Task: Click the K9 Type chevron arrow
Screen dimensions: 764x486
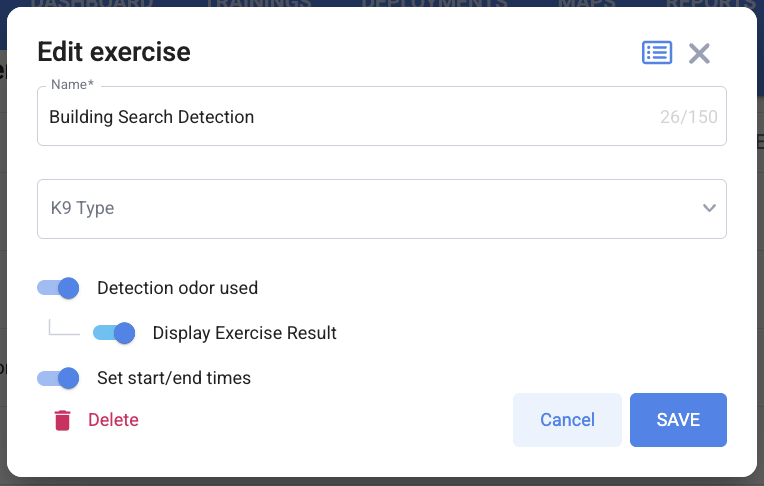Action: (x=709, y=208)
